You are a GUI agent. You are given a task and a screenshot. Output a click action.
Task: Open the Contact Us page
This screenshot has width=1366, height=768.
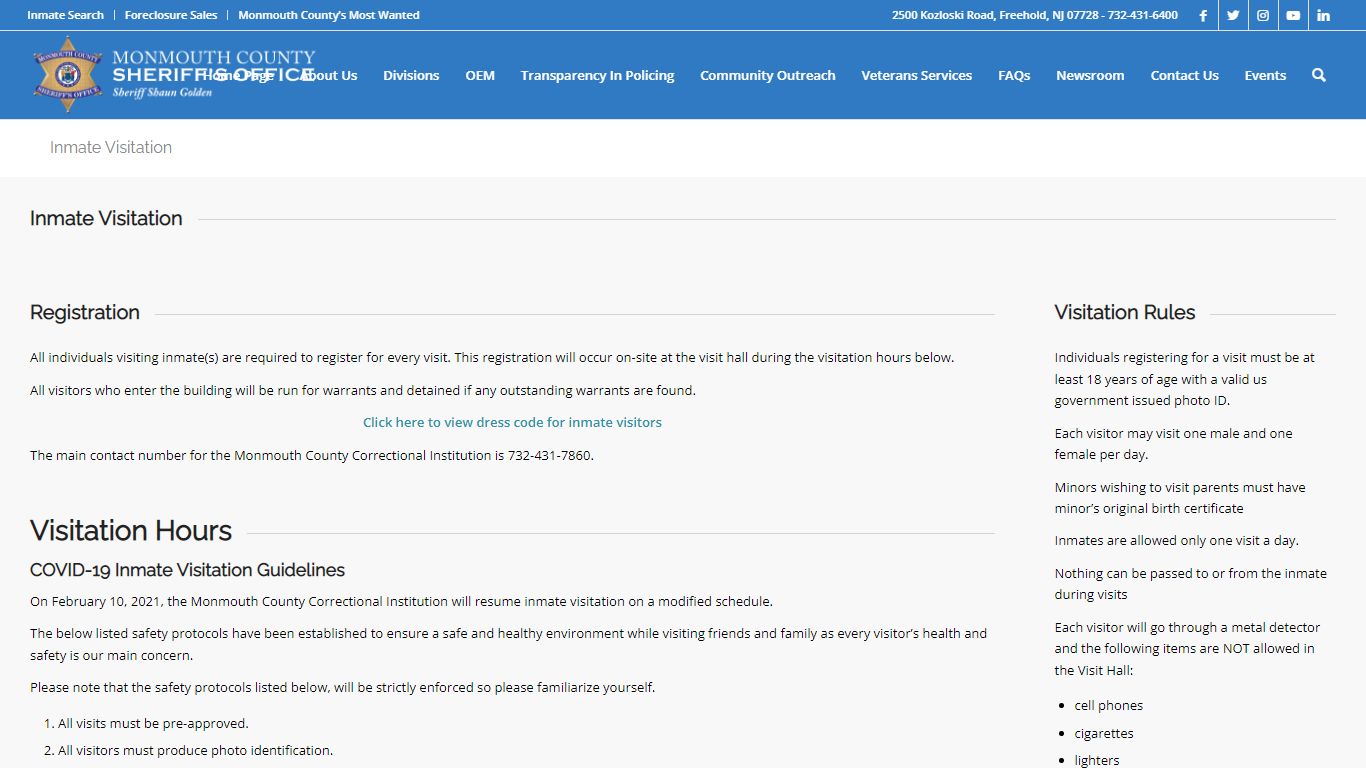pos(1184,75)
